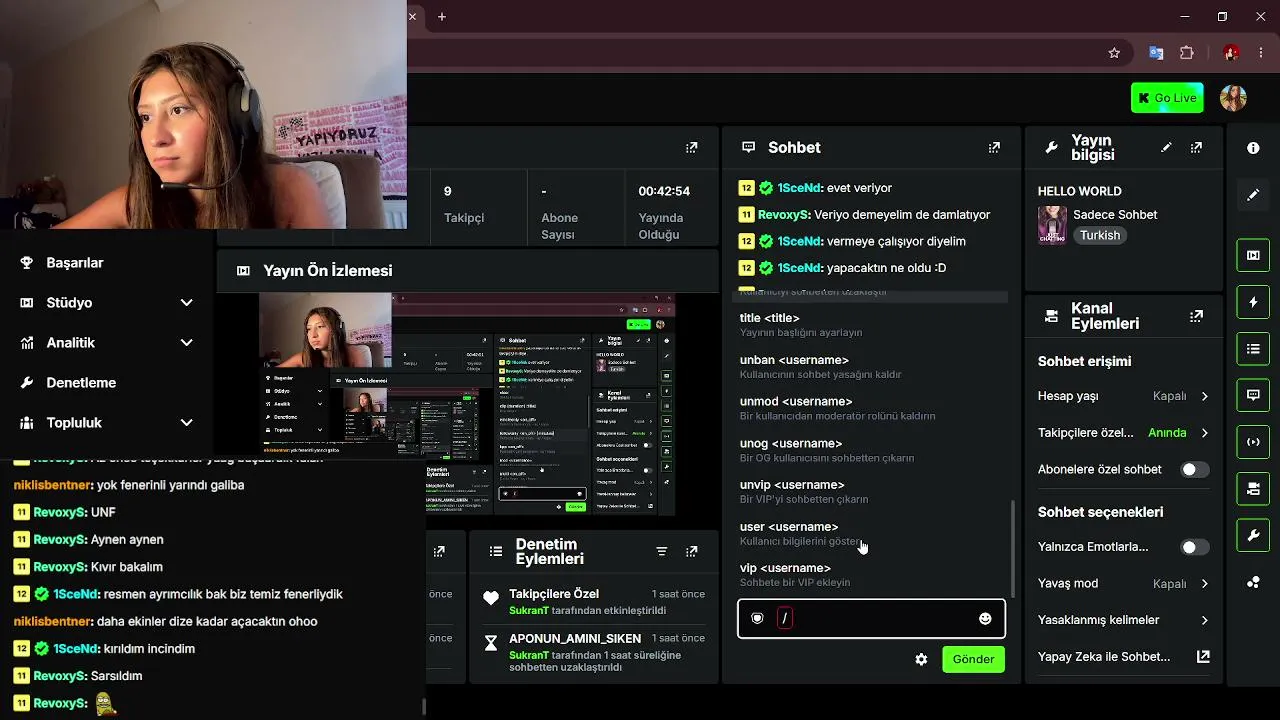Open the Denetim Eylemleri filter icon

coord(661,551)
